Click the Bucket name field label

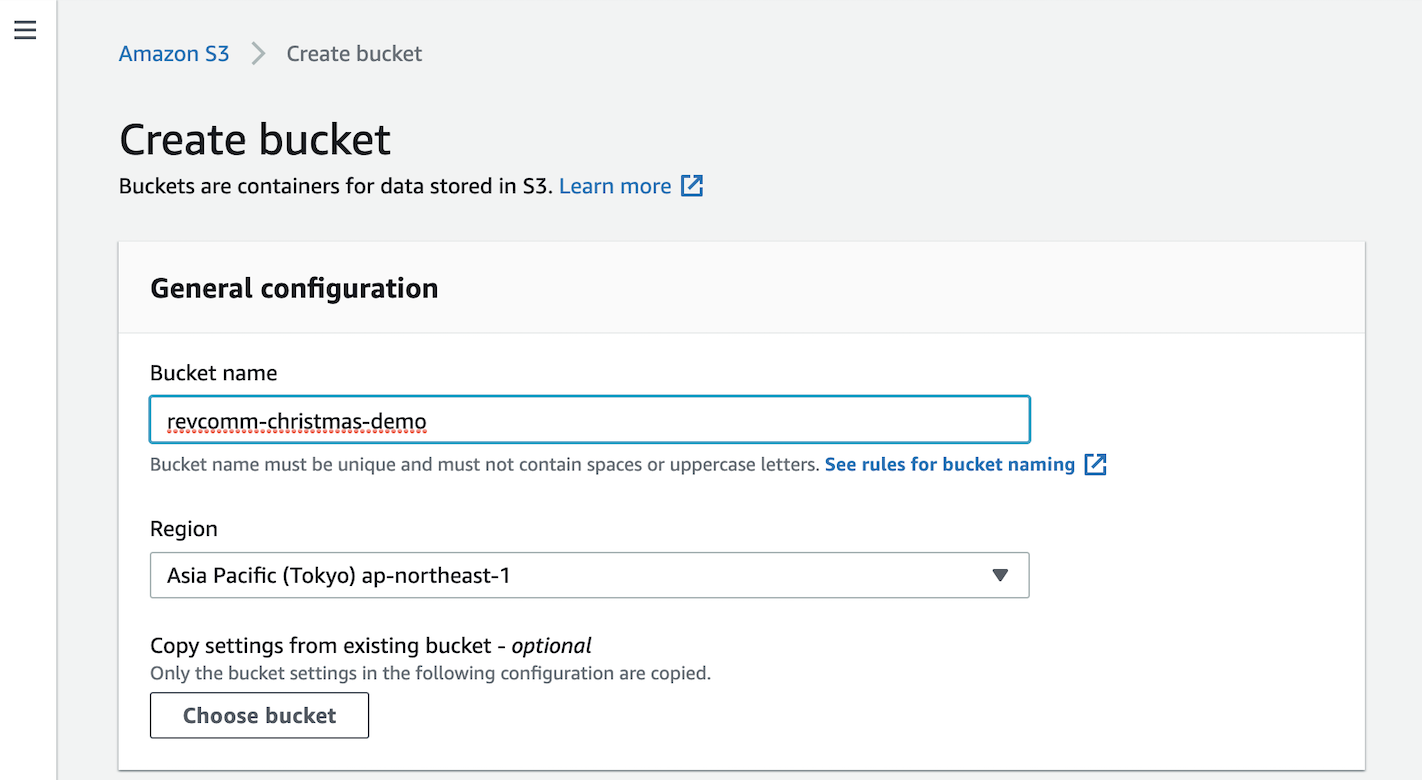[x=214, y=373]
